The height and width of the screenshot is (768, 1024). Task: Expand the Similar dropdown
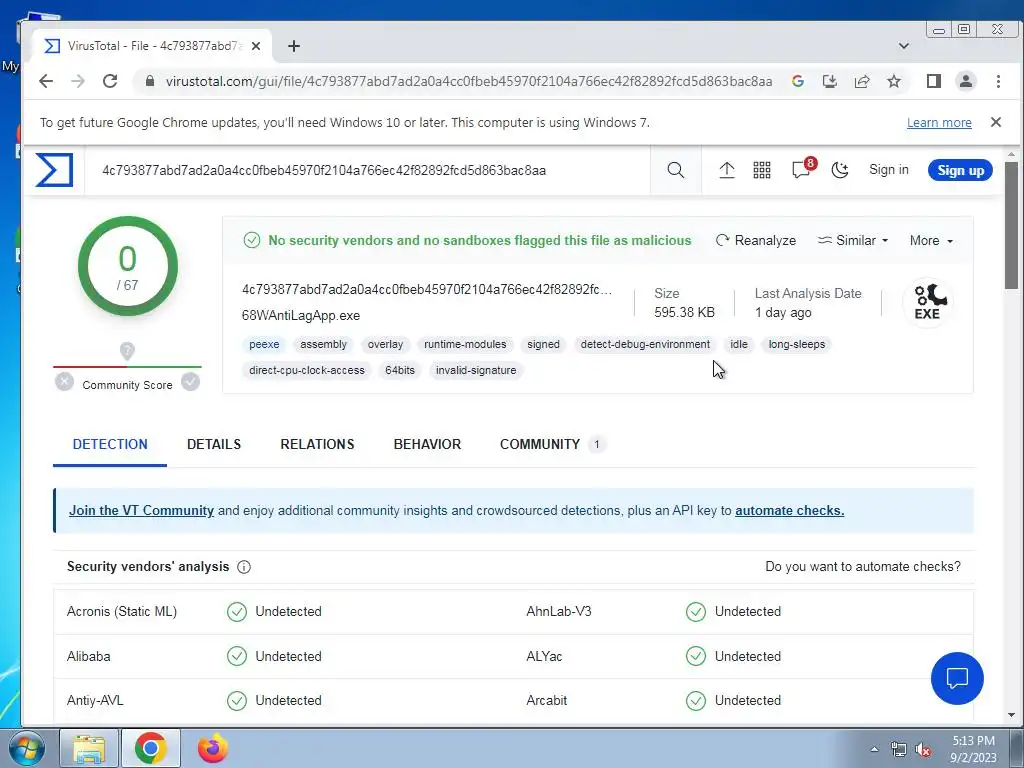[x=853, y=240]
